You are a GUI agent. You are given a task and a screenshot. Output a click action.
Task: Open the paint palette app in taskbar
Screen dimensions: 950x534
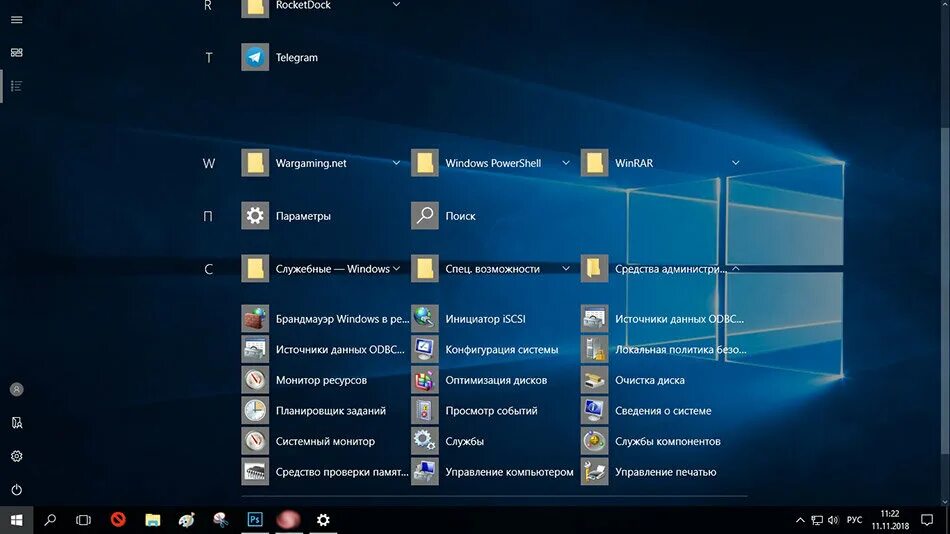187,519
